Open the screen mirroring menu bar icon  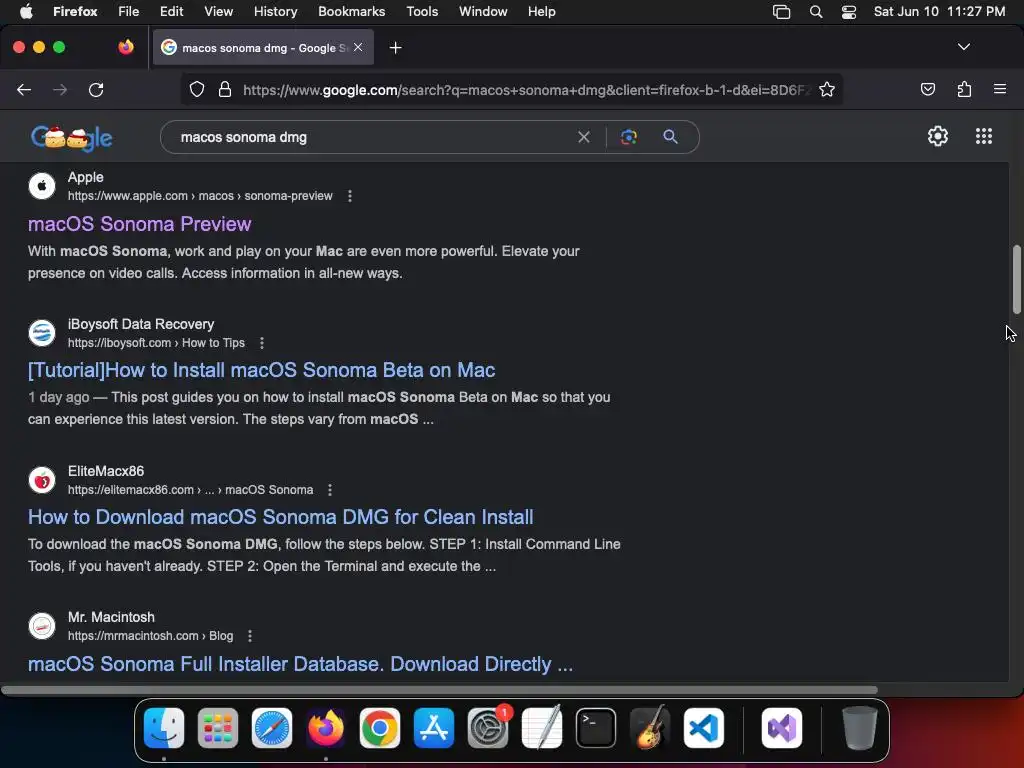pos(781,12)
